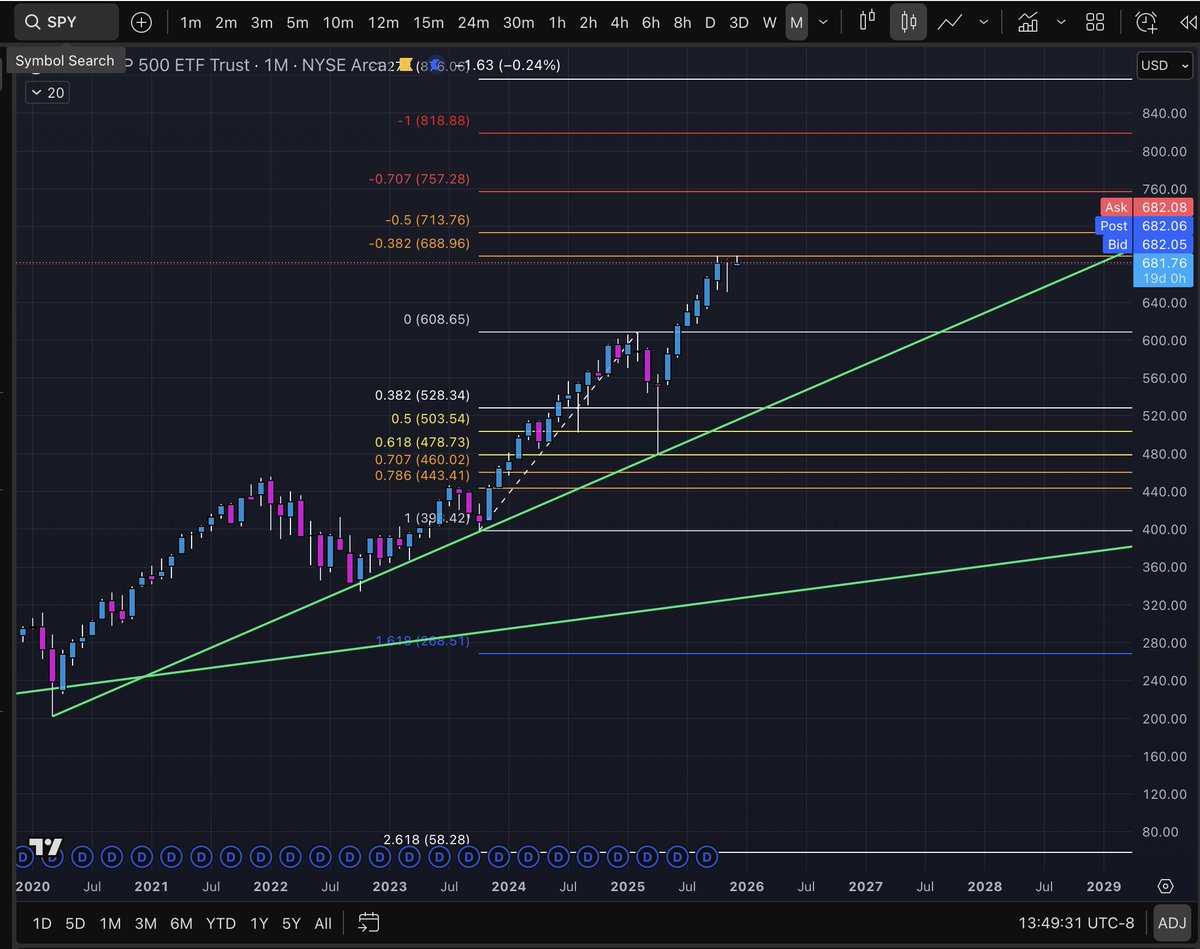Set range to 5D
Image resolution: width=1200 pixels, height=949 pixels.
(x=76, y=923)
